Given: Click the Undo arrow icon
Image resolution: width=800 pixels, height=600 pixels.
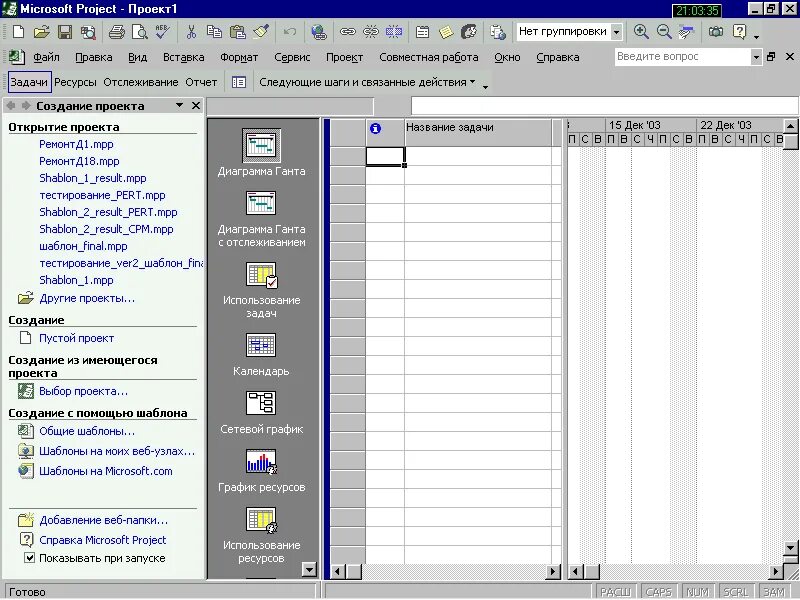Looking at the screenshot, I should [290, 32].
